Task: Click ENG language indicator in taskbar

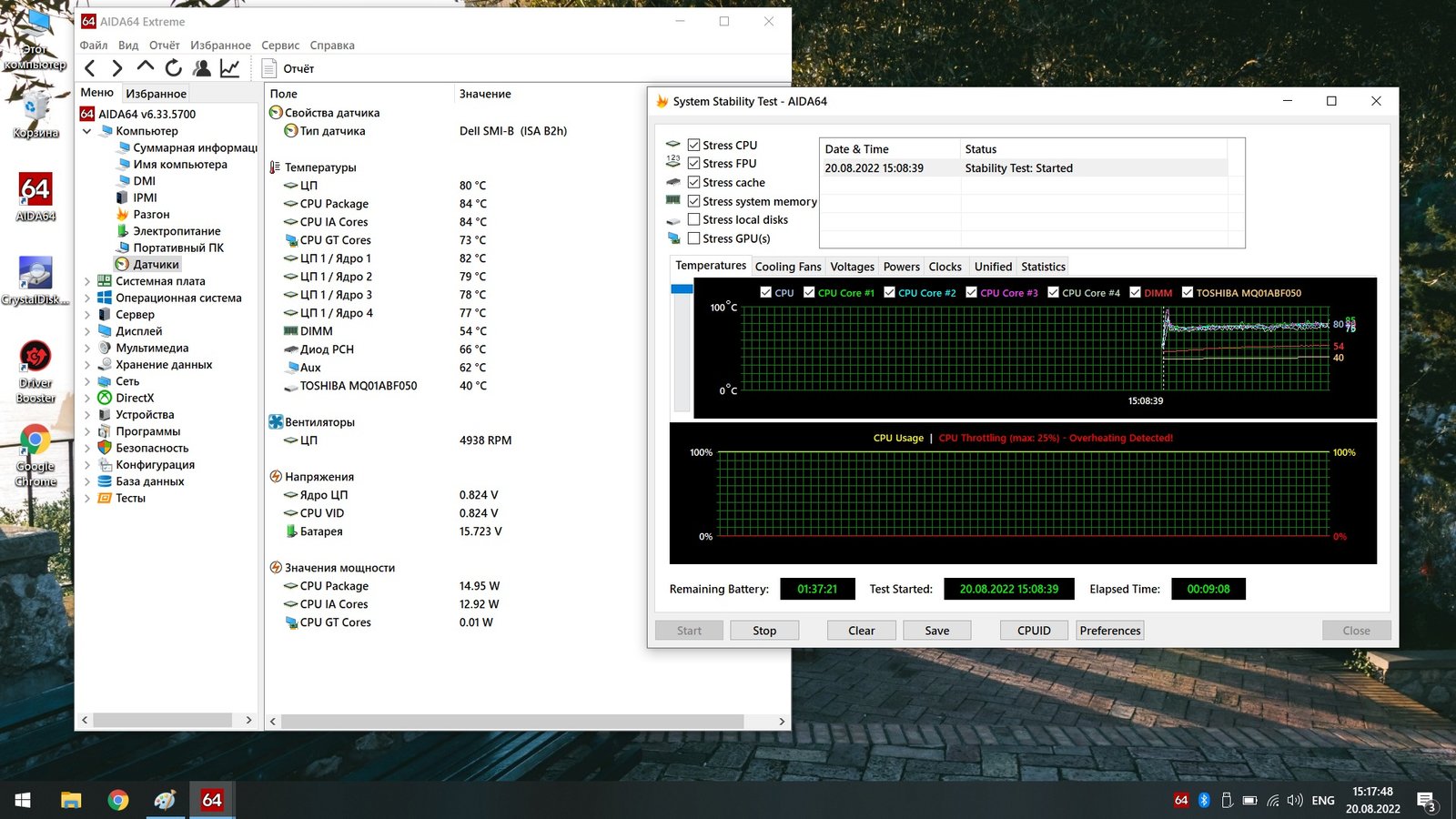Action: 1323,801
